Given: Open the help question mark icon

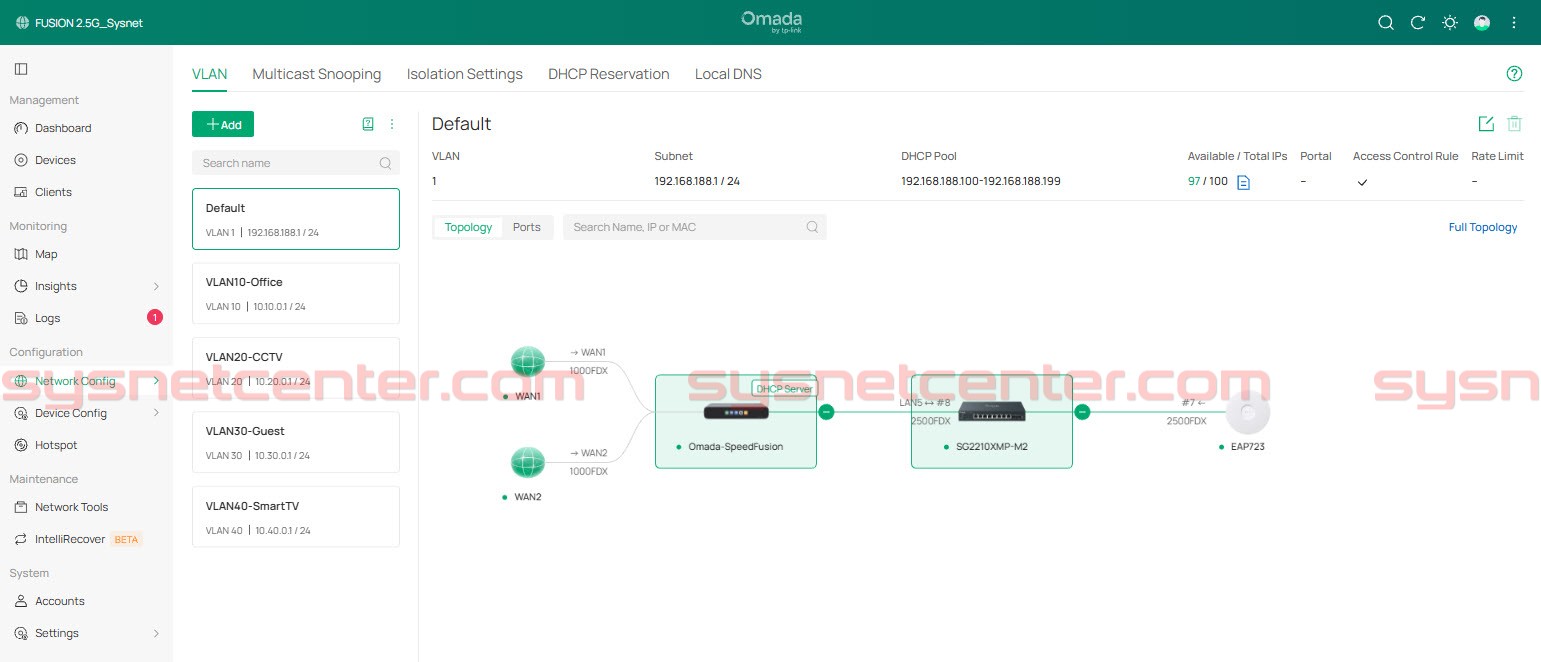Looking at the screenshot, I should [1514, 74].
